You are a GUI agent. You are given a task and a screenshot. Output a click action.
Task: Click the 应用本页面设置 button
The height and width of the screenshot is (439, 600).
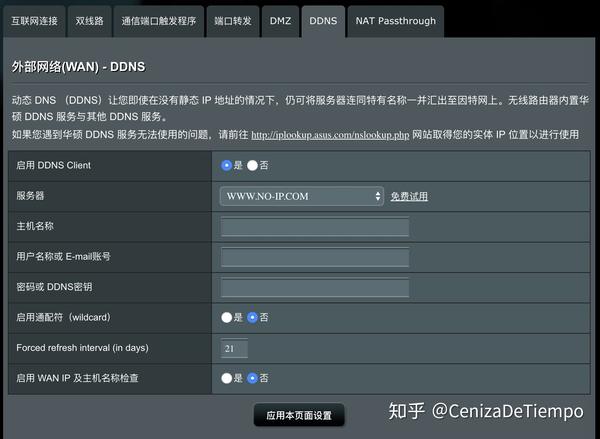point(299,415)
